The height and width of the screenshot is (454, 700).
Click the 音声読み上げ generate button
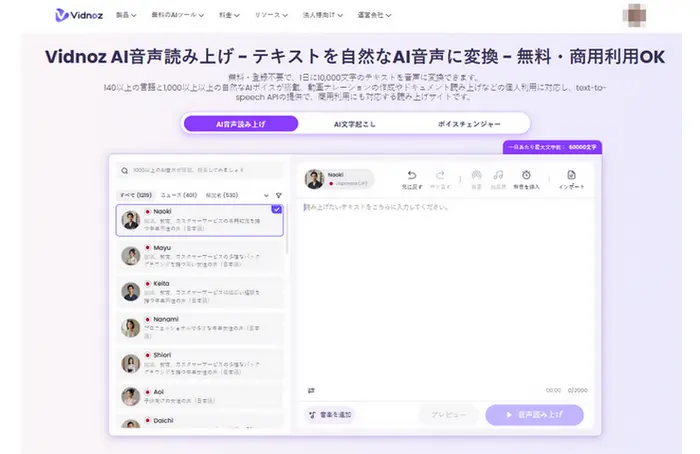(534, 415)
